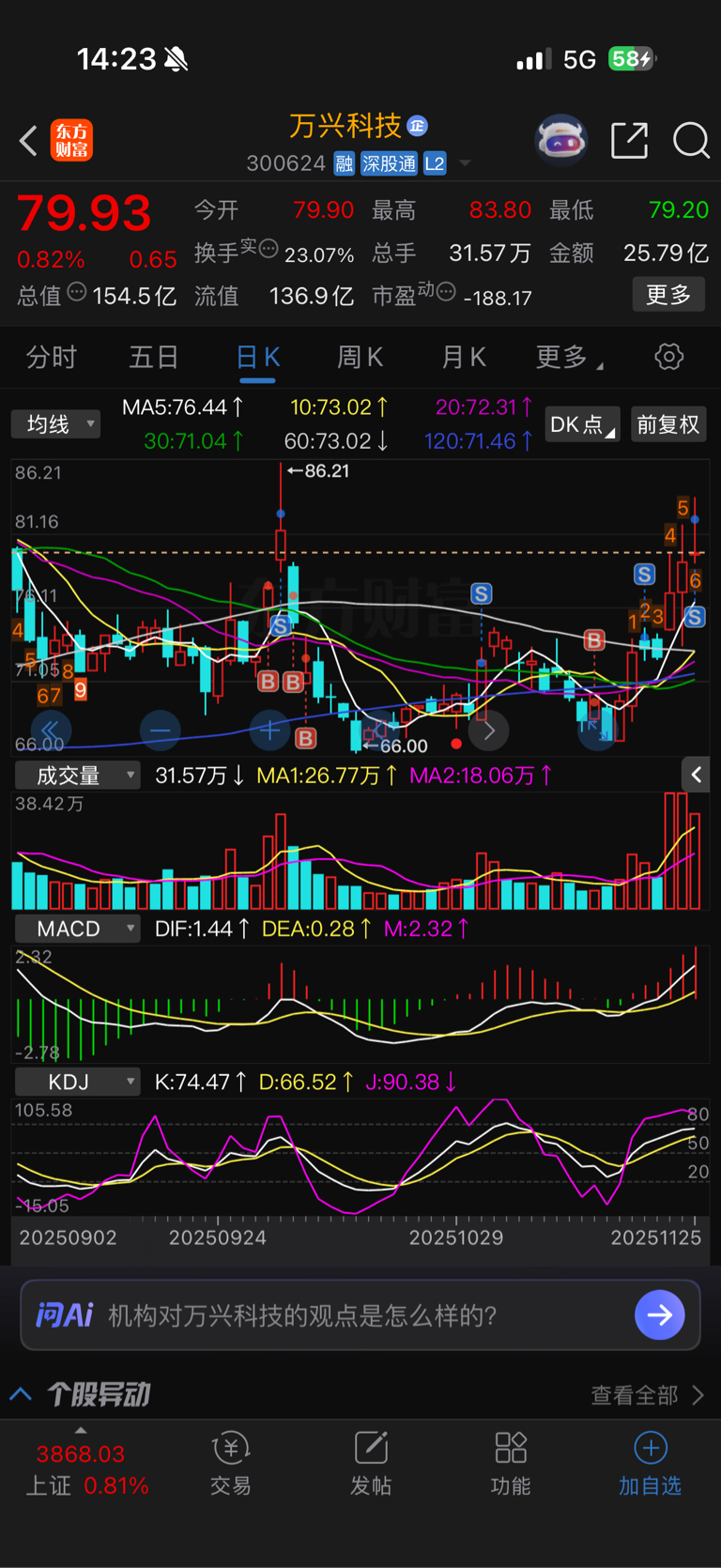This screenshot has height=1568, width=721.
Task: Switch to 周K tab
Action: pos(360,357)
